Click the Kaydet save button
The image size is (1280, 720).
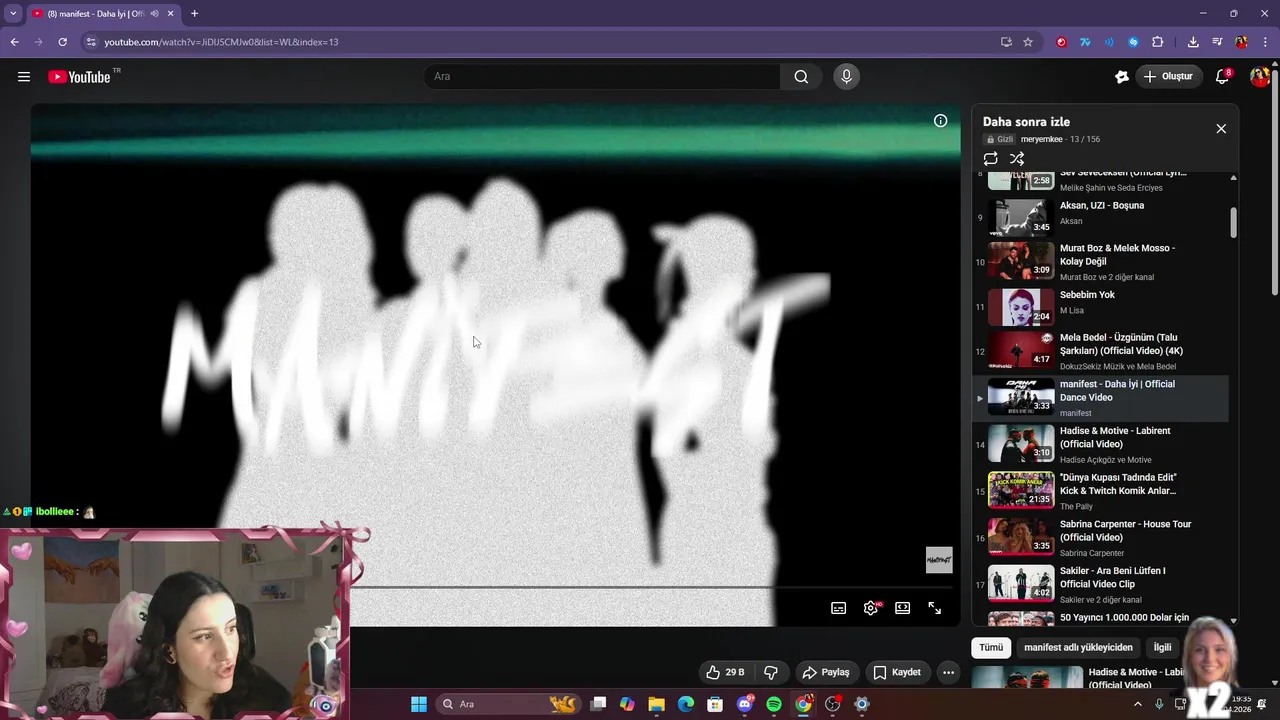click(897, 673)
